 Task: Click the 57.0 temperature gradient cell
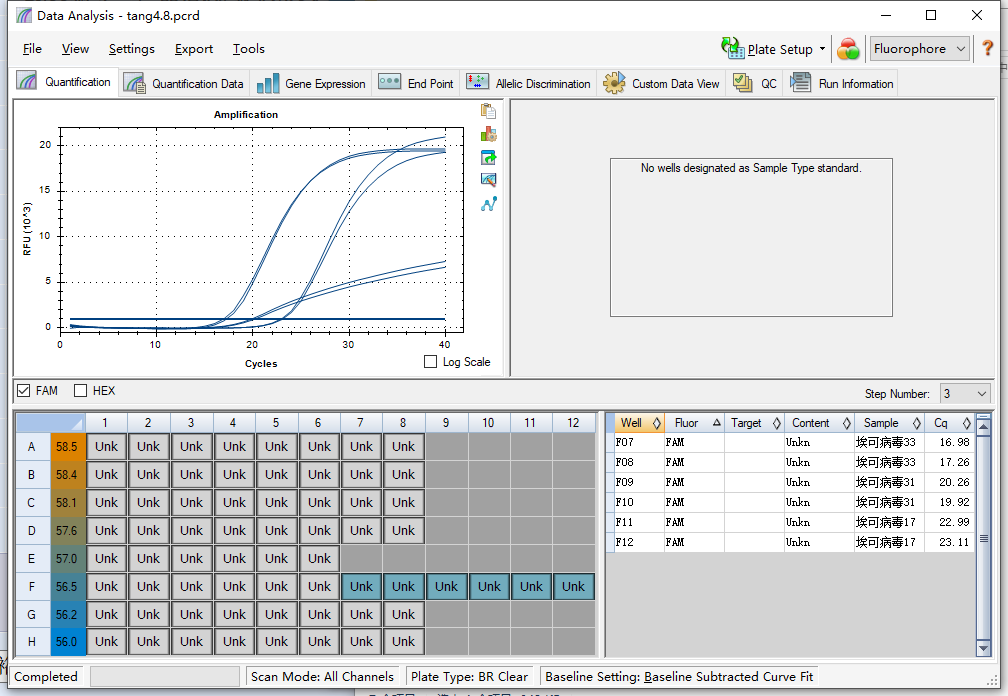68,558
